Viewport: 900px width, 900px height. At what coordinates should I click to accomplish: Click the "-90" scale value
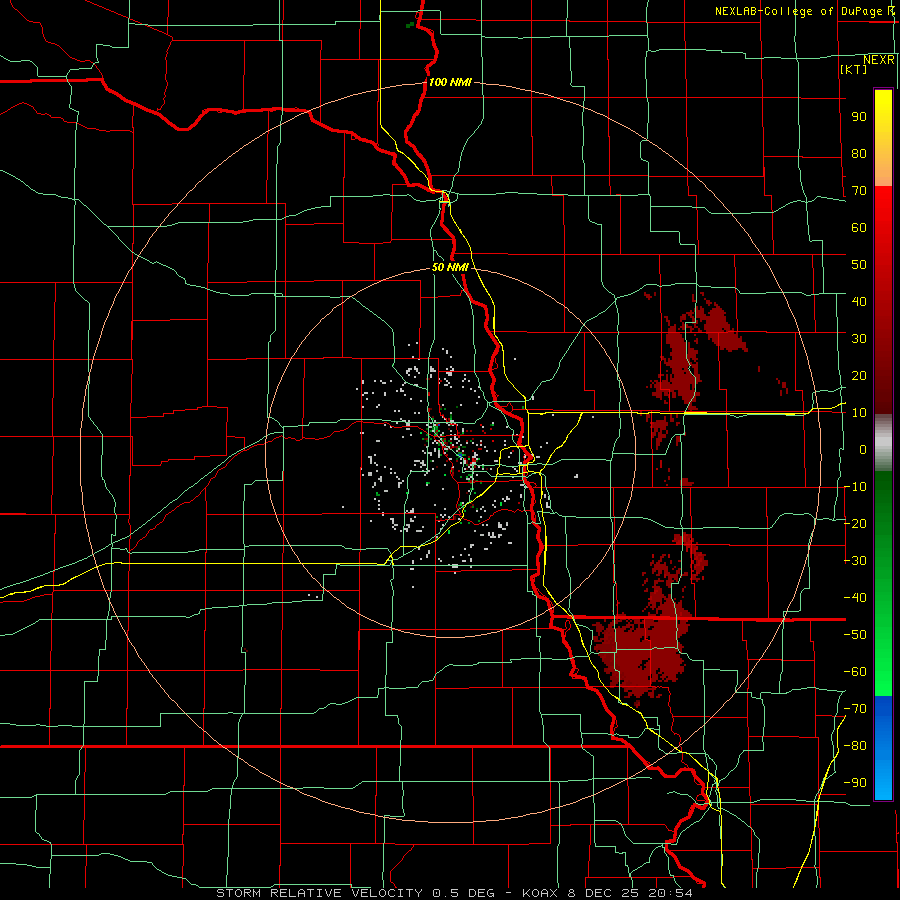point(855,783)
